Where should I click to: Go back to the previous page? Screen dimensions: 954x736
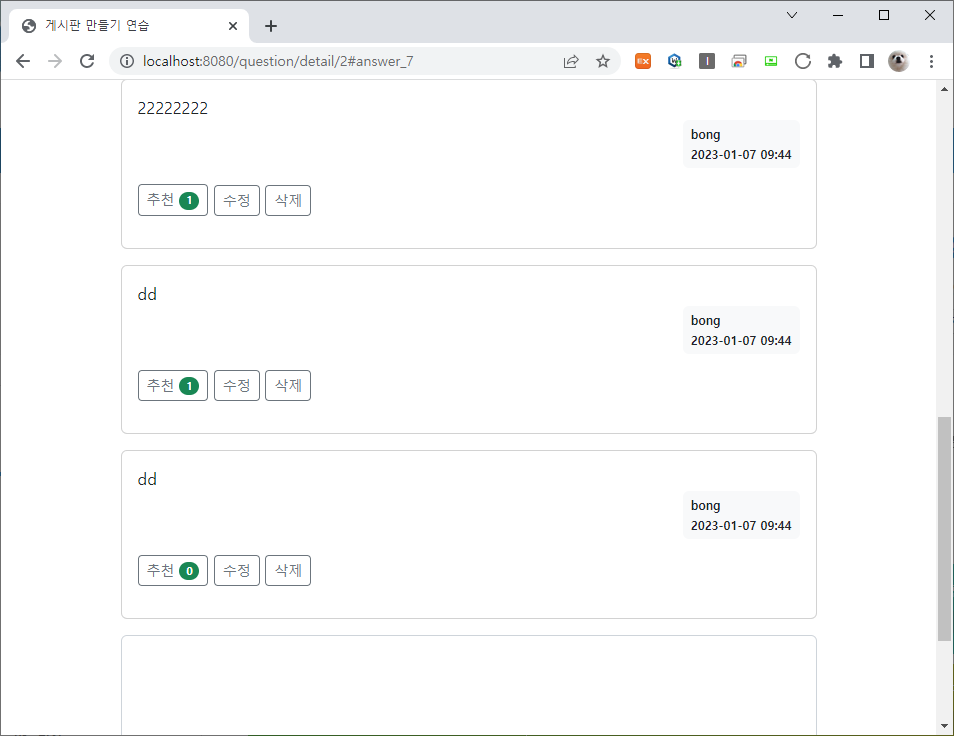(x=23, y=61)
